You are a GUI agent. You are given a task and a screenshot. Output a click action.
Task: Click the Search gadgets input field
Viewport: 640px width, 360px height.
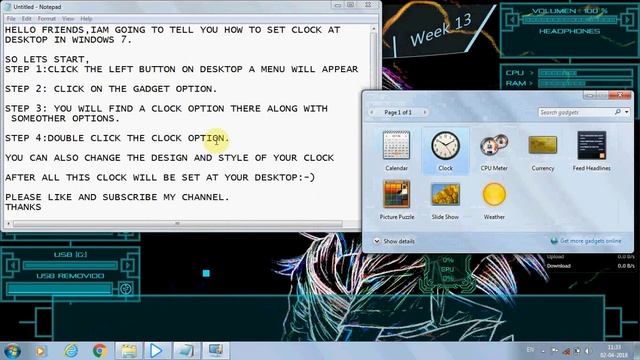(576, 112)
